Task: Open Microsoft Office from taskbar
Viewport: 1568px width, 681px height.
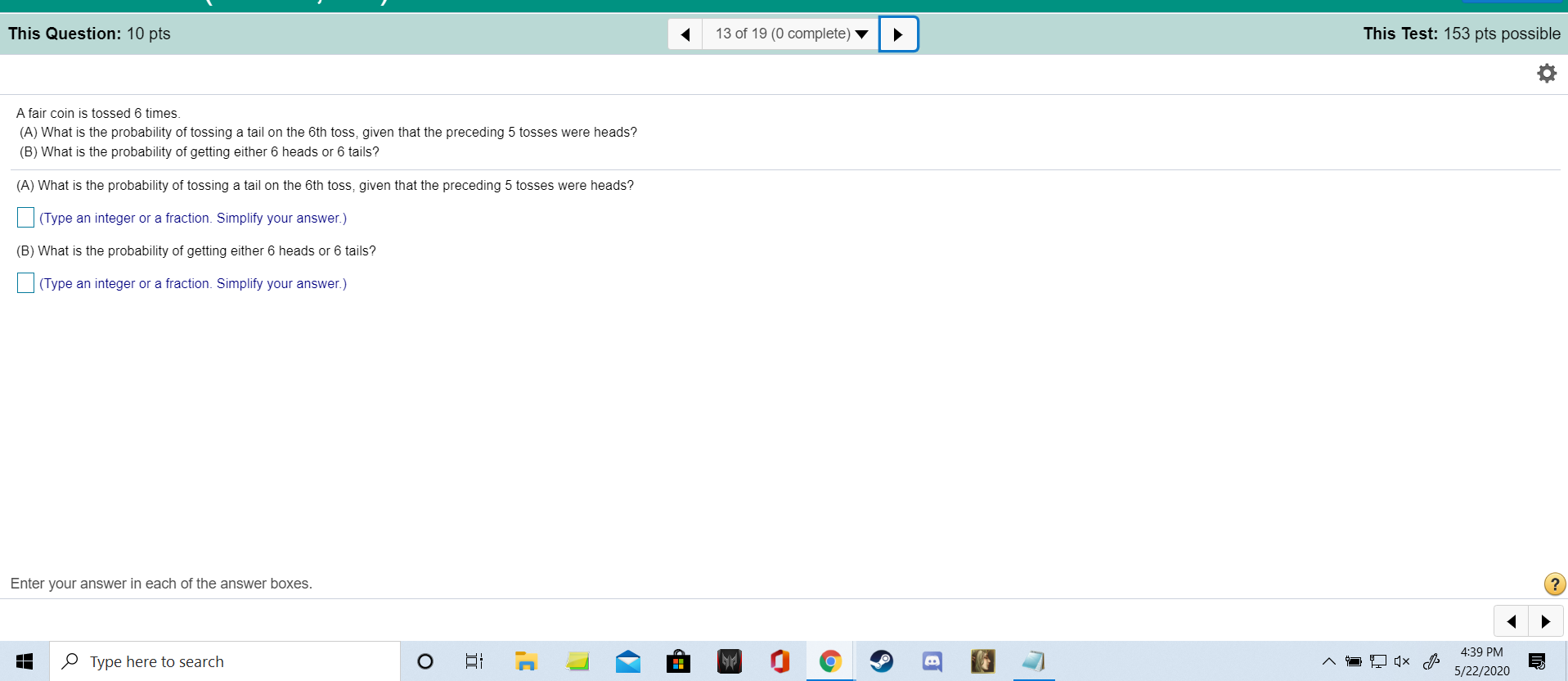Action: (780, 661)
